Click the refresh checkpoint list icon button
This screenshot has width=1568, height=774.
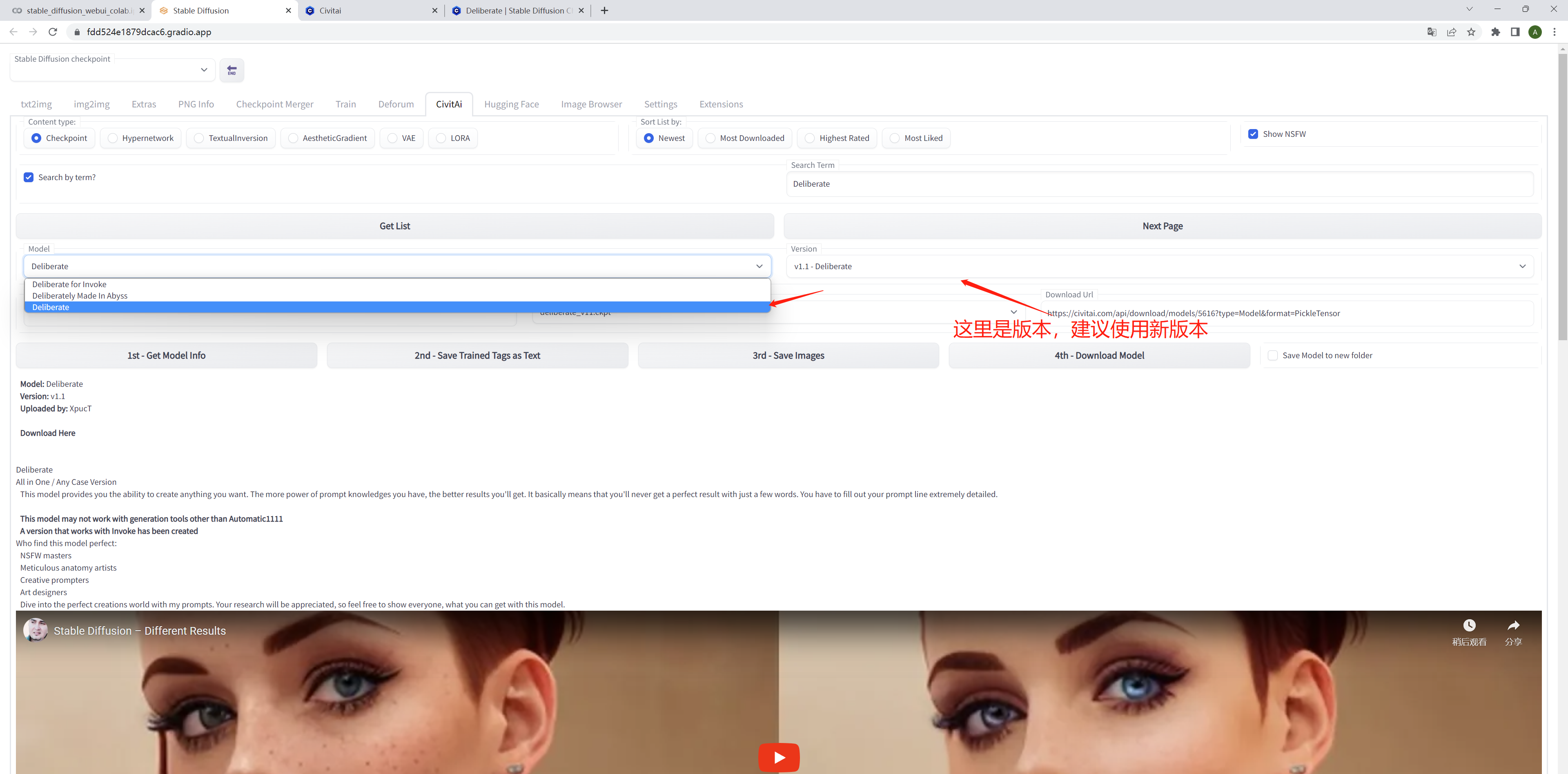231,70
